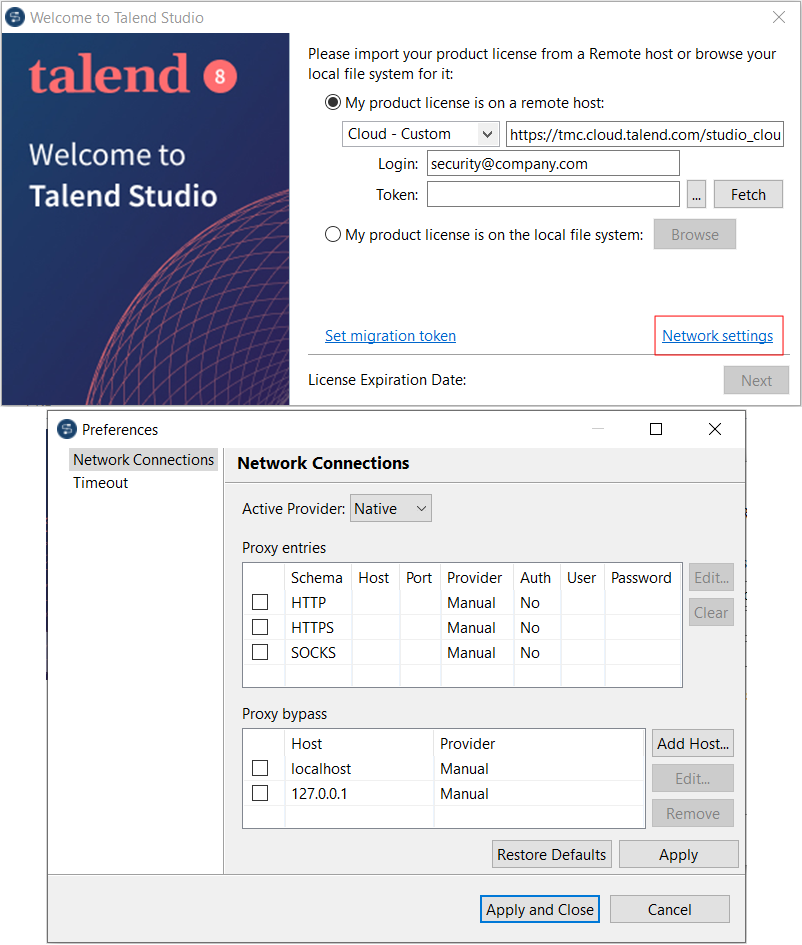Tick the HTTPS proxy entry checkbox

[260, 627]
